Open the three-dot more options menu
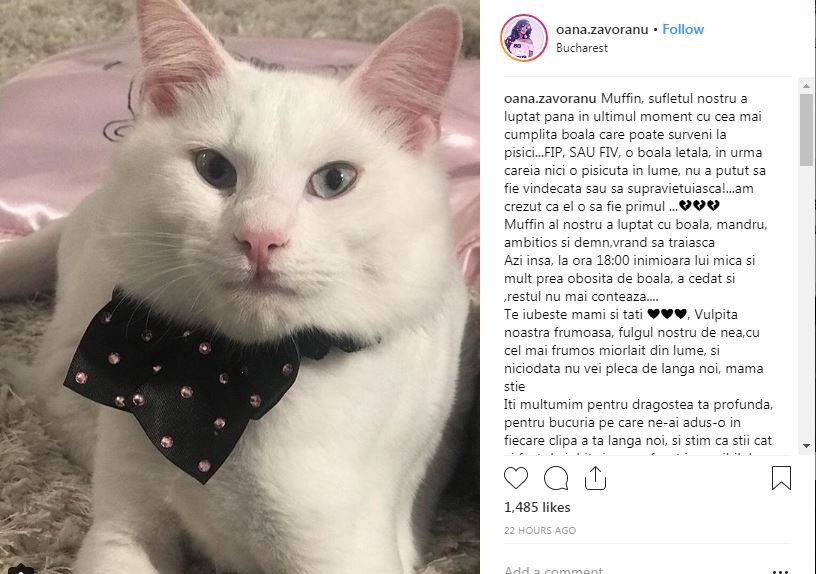816x574 pixels. [x=781, y=571]
